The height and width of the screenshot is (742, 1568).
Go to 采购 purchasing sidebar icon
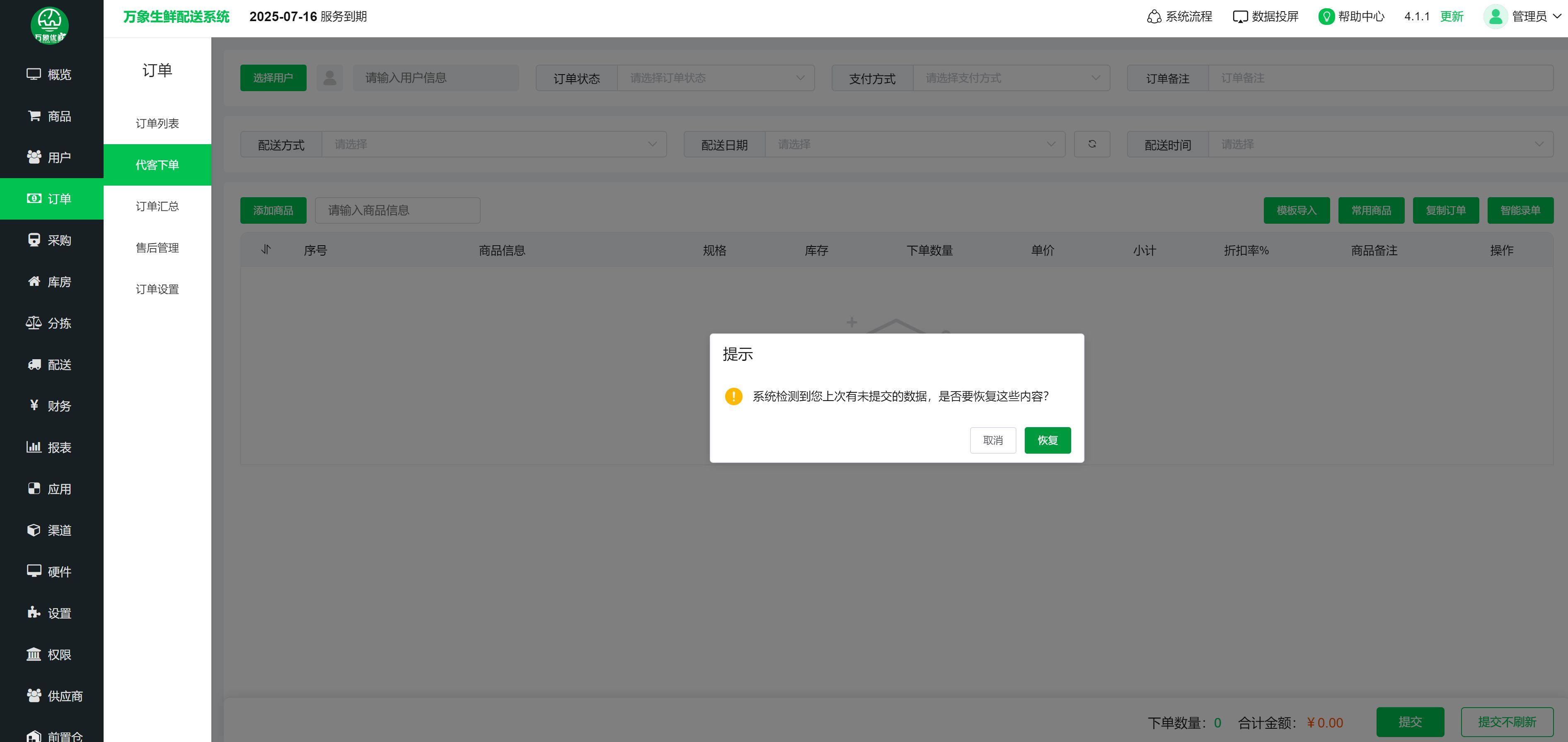pyautogui.click(x=34, y=240)
